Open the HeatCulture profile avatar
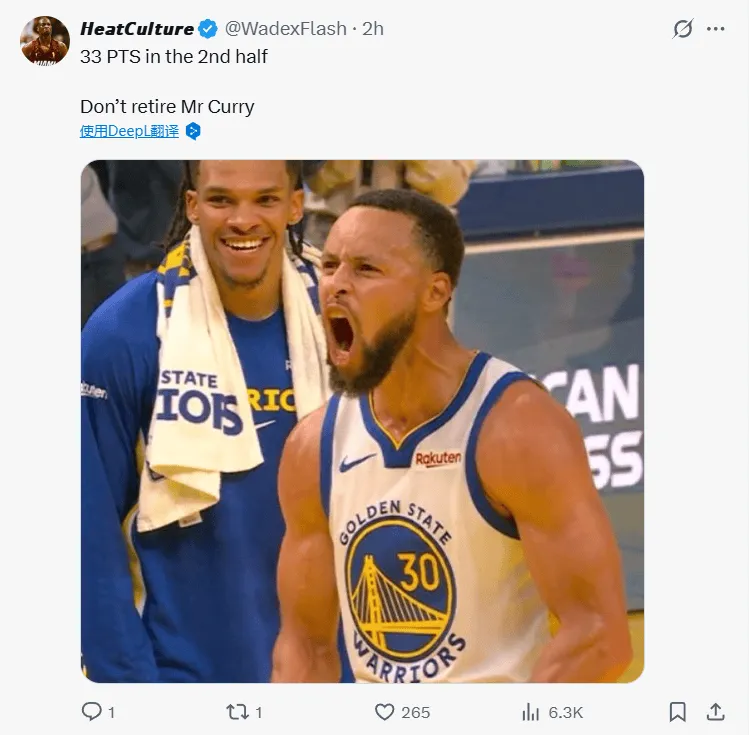The height and width of the screenshot is (735, 749). [45, 41]
